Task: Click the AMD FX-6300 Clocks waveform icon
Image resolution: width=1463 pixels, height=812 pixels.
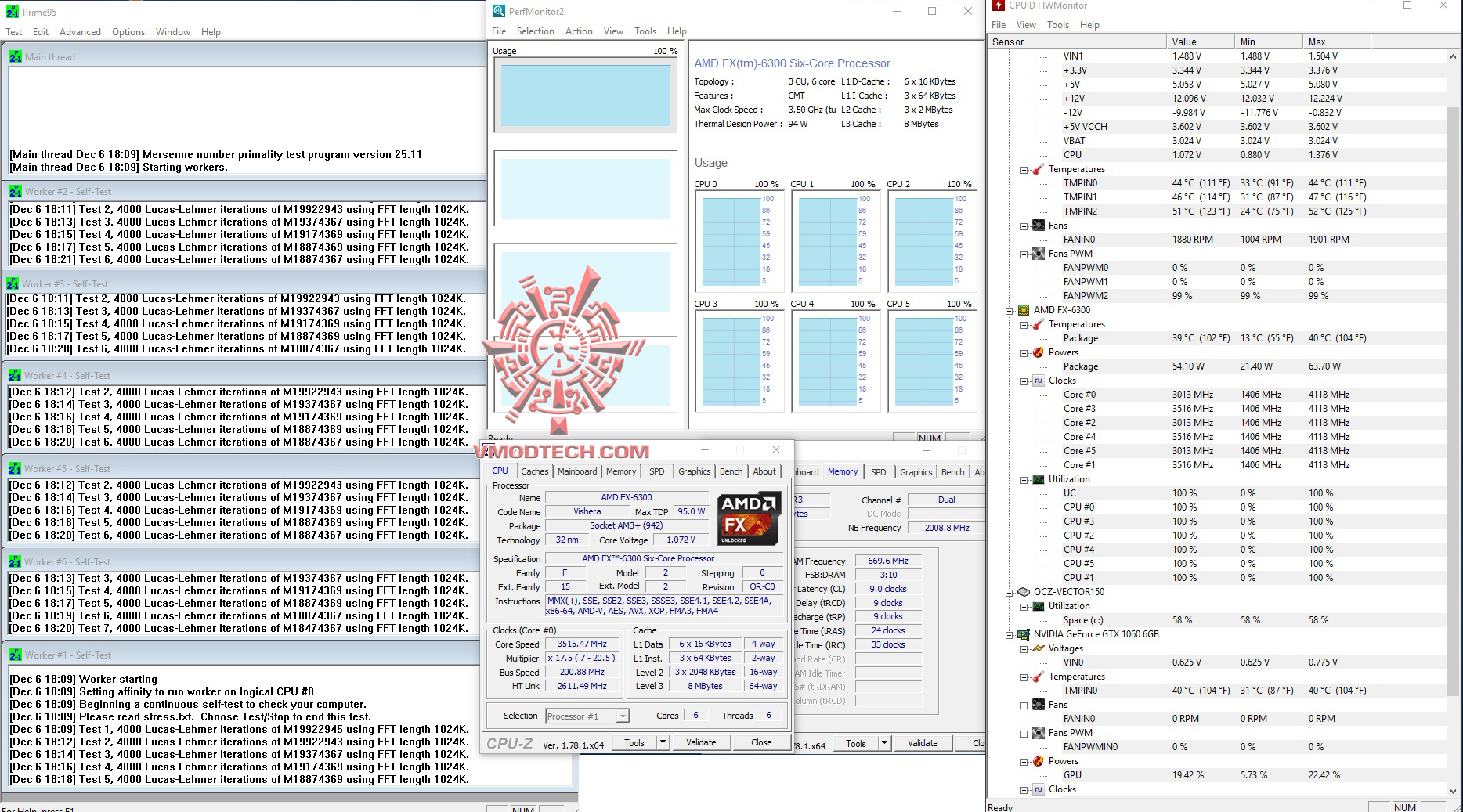Action: point(1039,381)
